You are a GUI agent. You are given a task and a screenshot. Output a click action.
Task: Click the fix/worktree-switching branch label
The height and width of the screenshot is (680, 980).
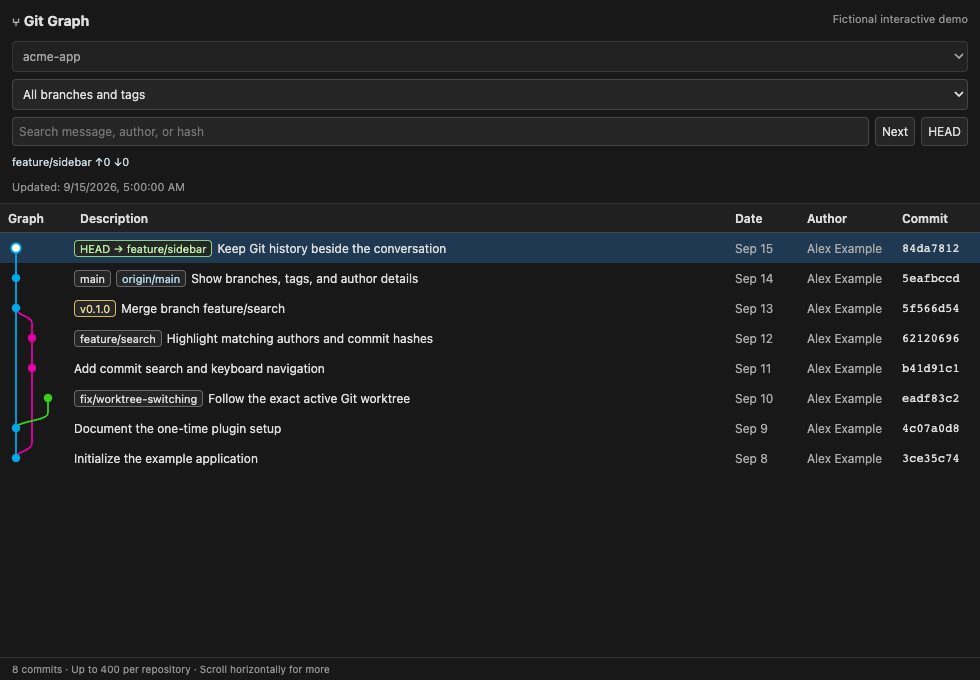(x=138, y=399)
